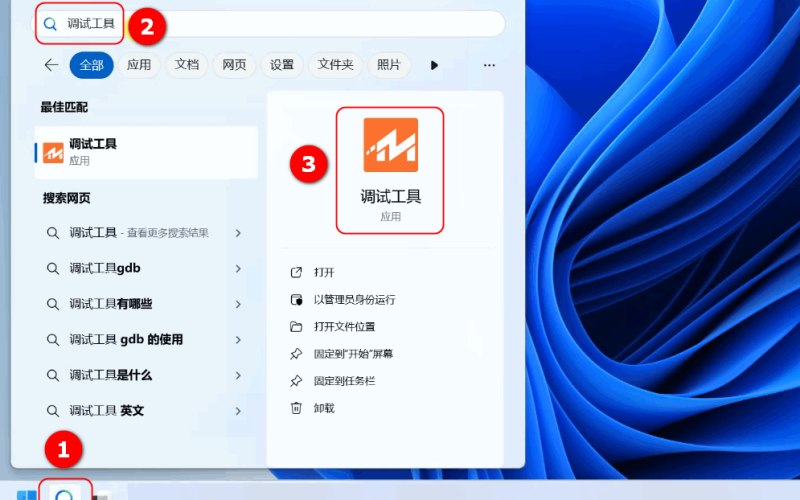Expand chevron for 调试工具gdb row
The image size is (800, 500).
click(x=238, y=268)
